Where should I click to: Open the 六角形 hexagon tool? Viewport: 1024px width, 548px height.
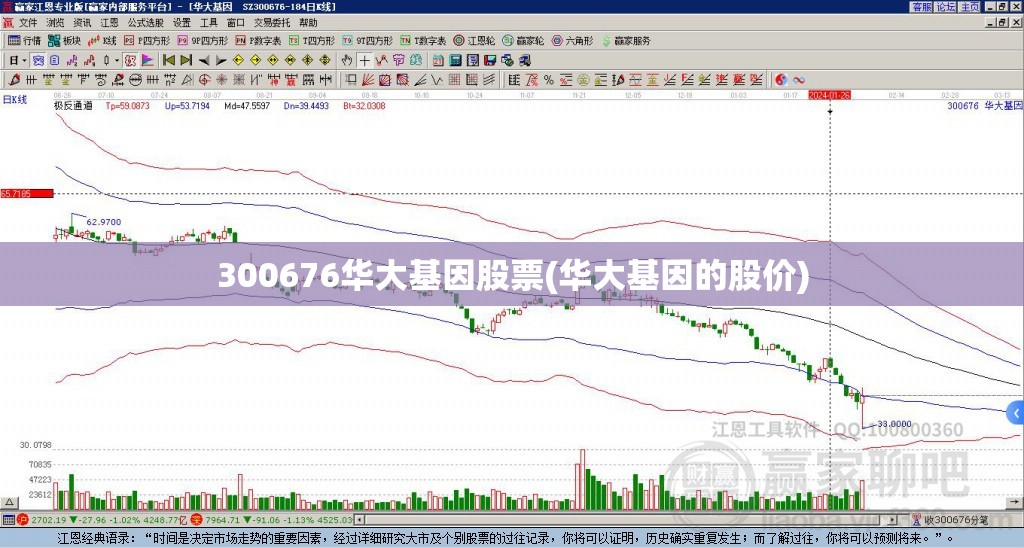pos(572,40)
